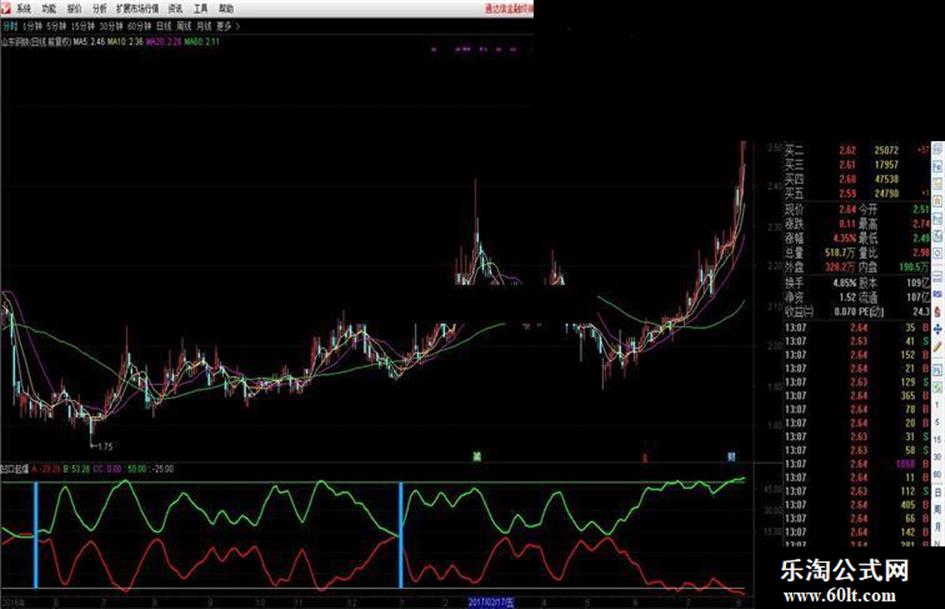Click the 涨幅 value 4.35%
The width and height of the screenshot is (945, 609).
click(844, 238)
